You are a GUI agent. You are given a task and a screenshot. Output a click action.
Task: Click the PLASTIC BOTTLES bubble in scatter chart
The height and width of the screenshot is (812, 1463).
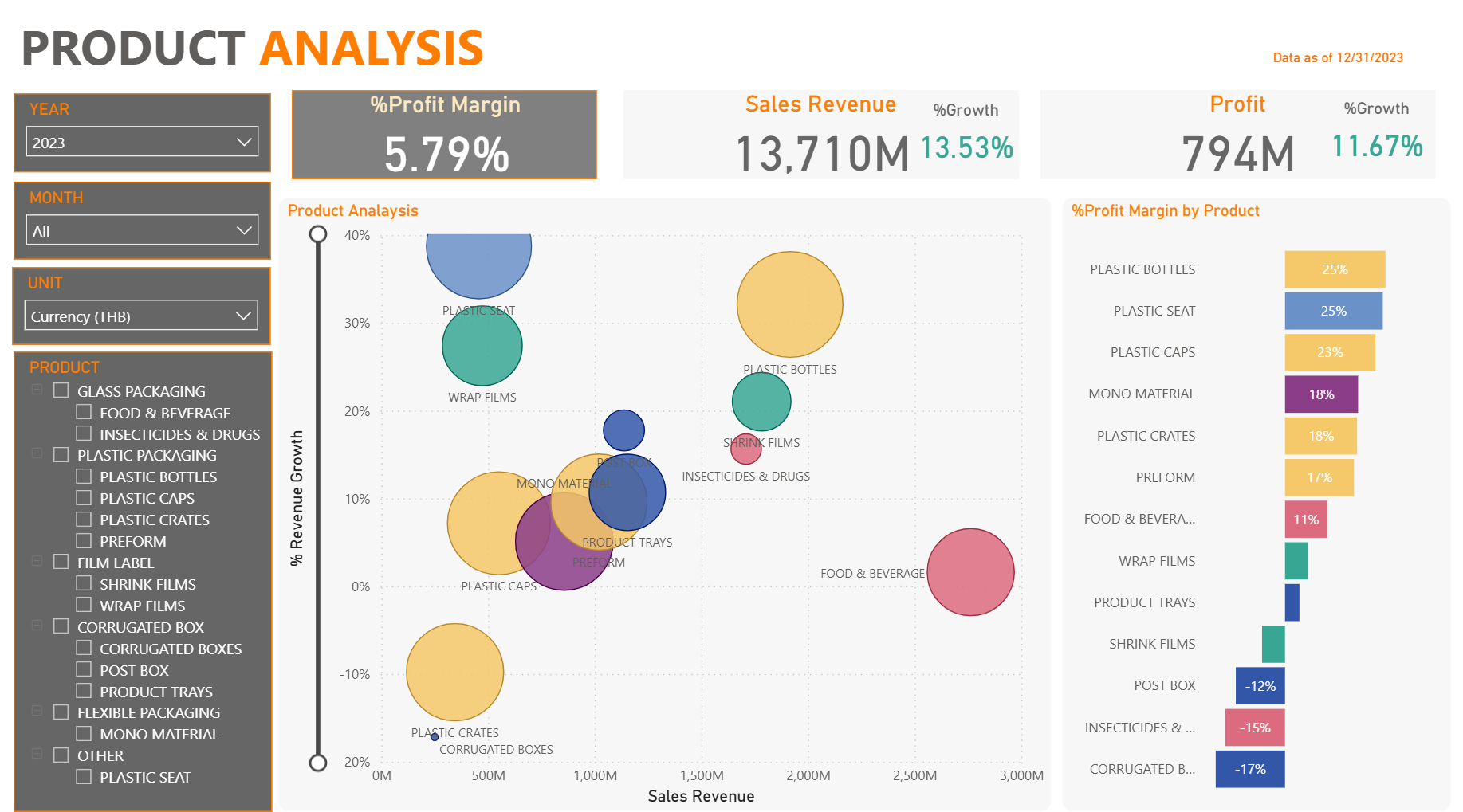pyautogui.click(x=789, y=304)
